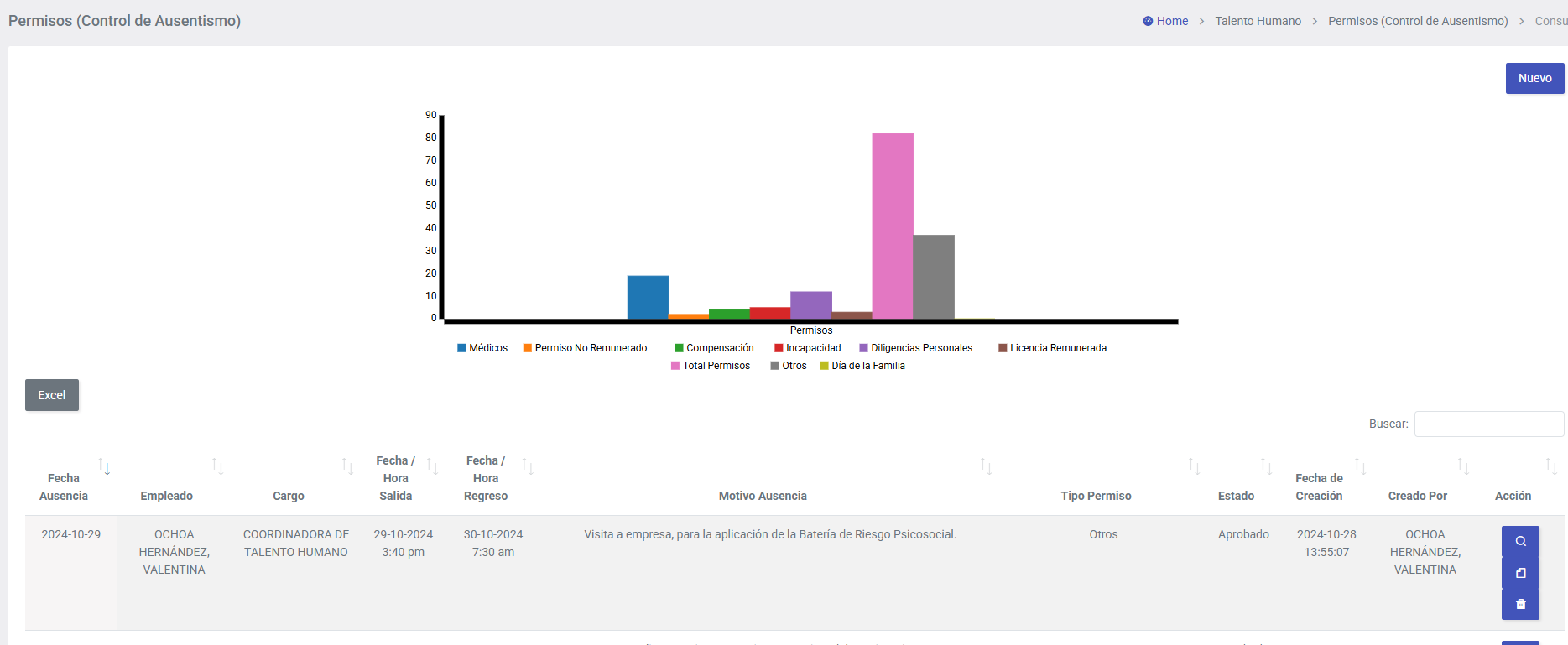Sort table by Empleado column arrows

tap(217, 466)
